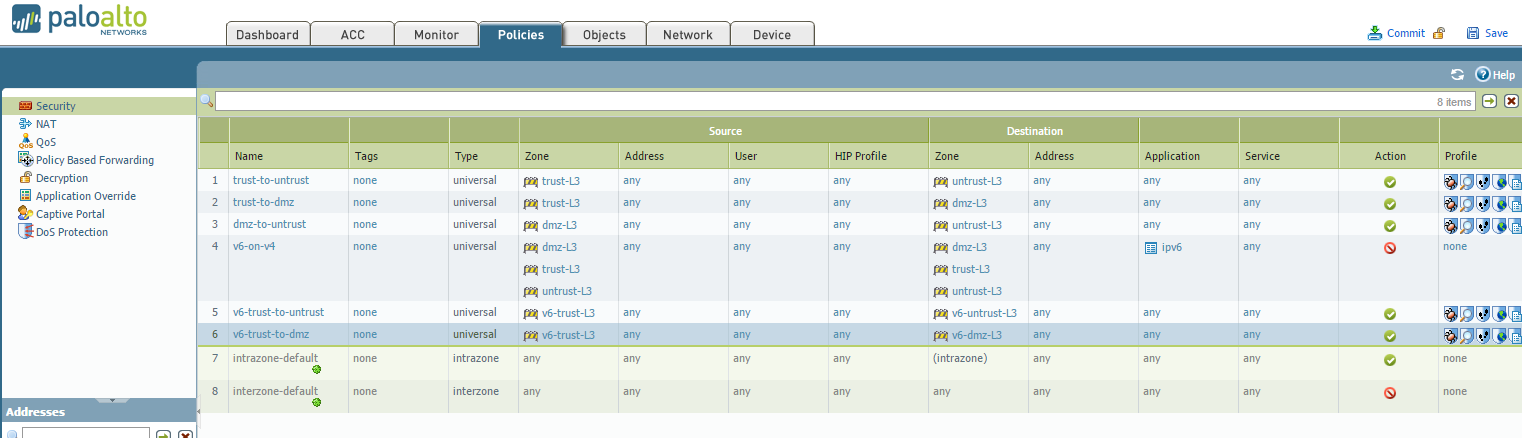Click the gear icon under intrazone-default
The width and height of the screenshot is (1522, 438).
point(317,369)
